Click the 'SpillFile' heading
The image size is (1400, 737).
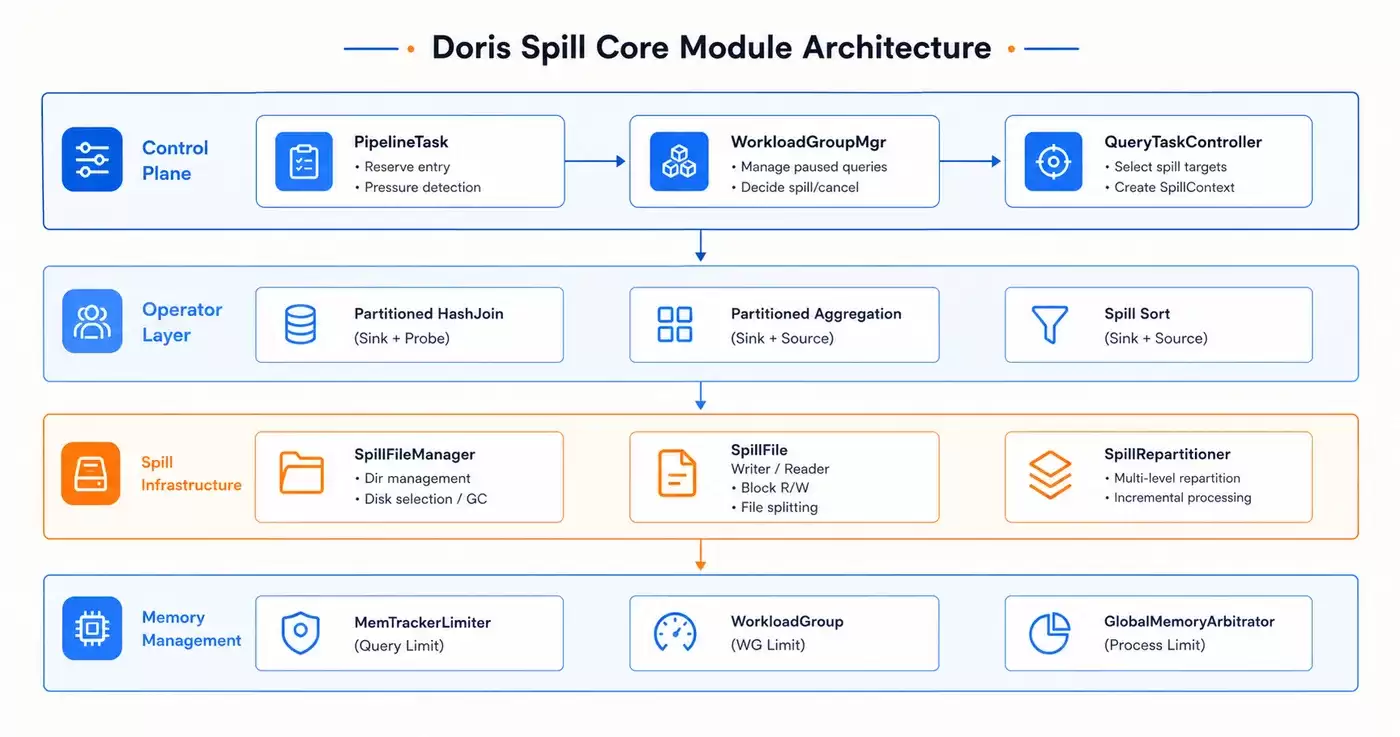click(x=759, y=450)
